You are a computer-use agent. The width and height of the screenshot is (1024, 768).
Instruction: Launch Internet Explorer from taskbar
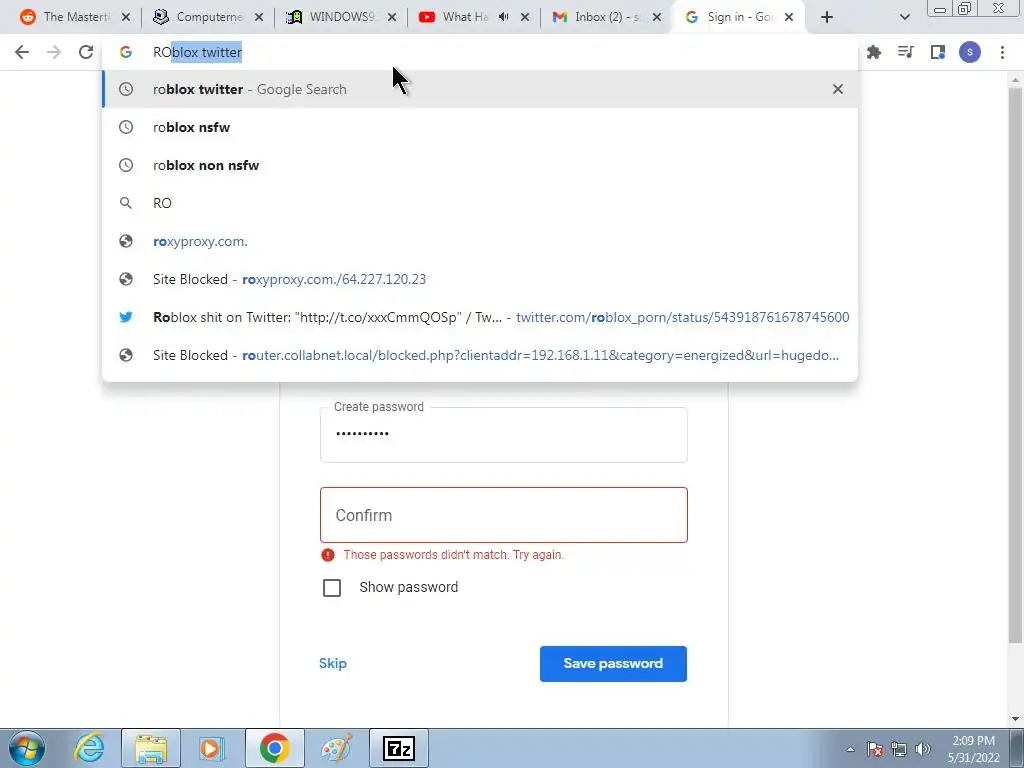89,748
